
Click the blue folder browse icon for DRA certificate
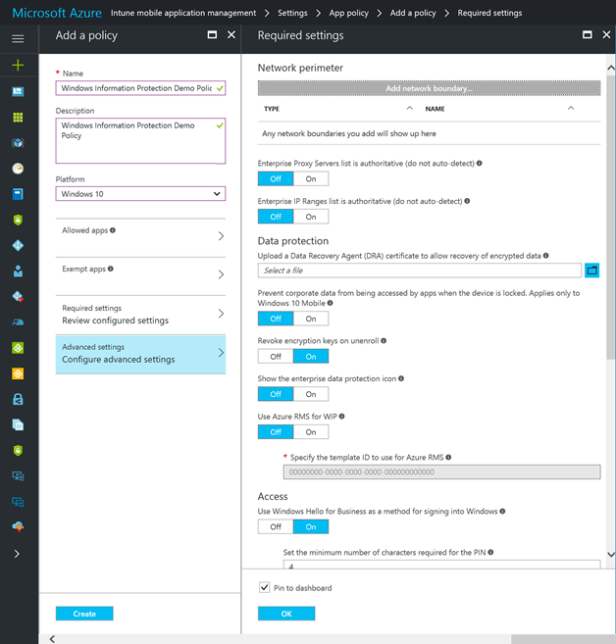tap(591, 270)
